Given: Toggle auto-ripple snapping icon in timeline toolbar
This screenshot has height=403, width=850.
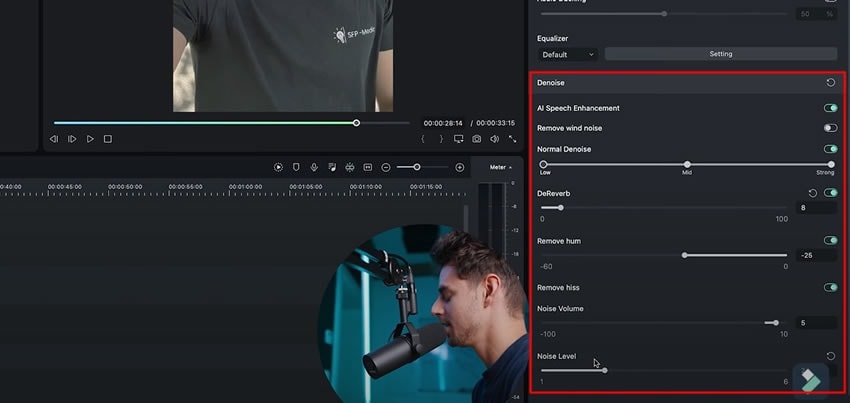Looking at the screenshot, I should tap(350, 168).
